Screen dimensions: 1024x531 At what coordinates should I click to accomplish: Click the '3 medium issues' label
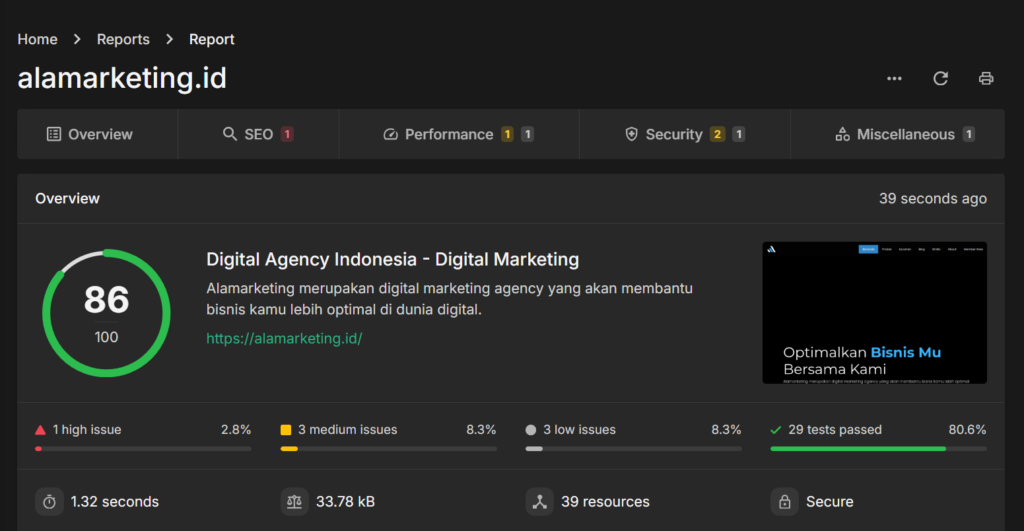tap(347, 430)
